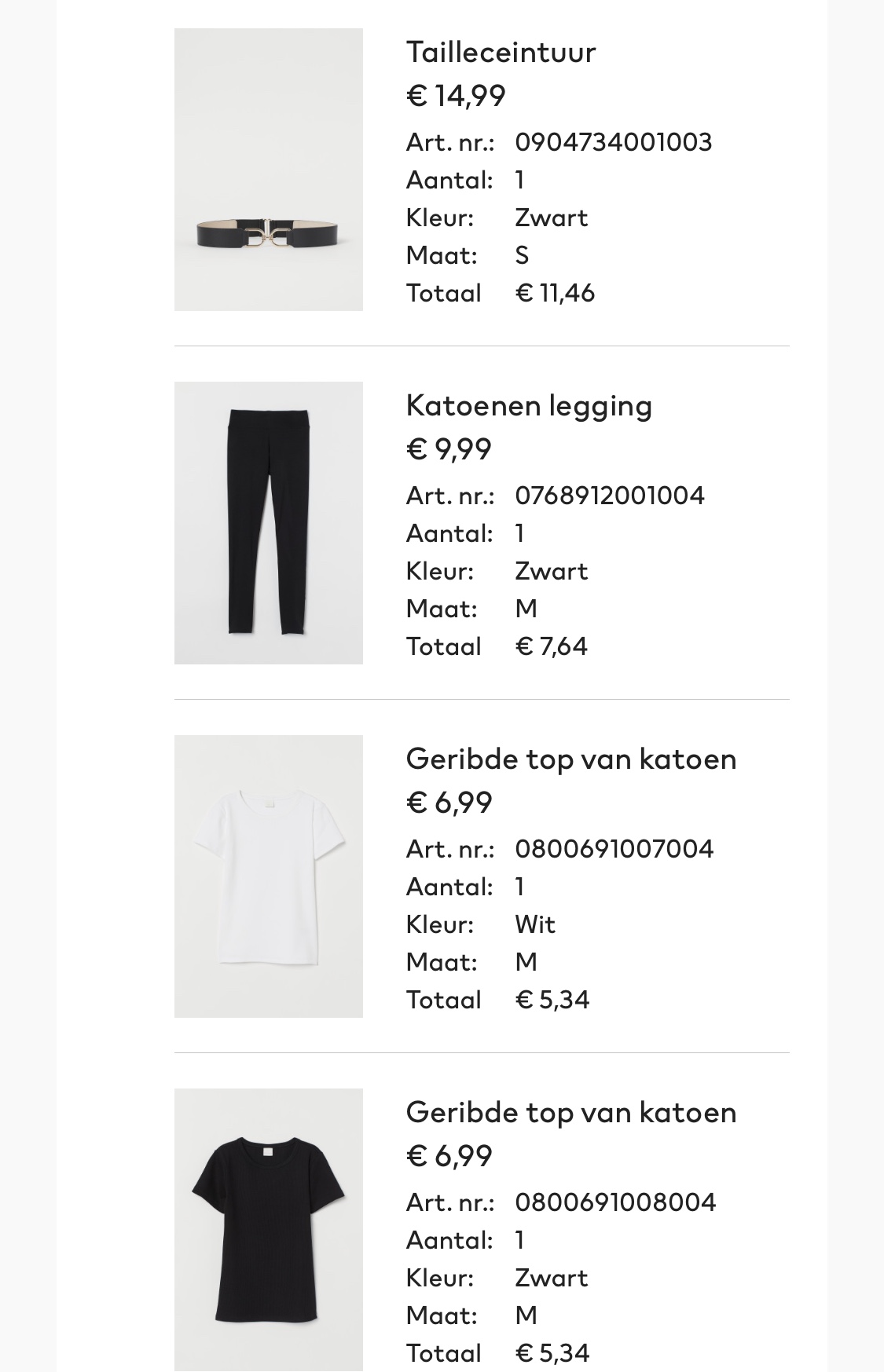Click the white Geribde top van katoen title
Screen dimensions: 884x1372
tap(571, 759)
